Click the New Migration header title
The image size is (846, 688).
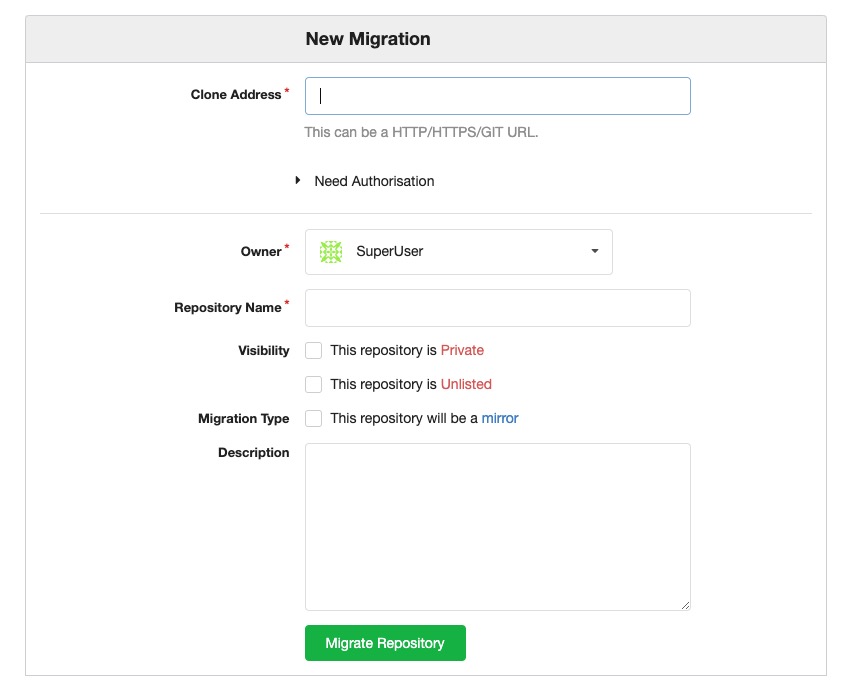coord(367,38)
